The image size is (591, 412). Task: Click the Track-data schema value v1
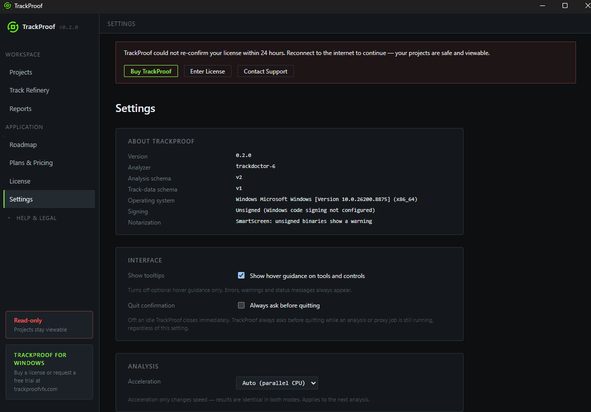[239, 188]
